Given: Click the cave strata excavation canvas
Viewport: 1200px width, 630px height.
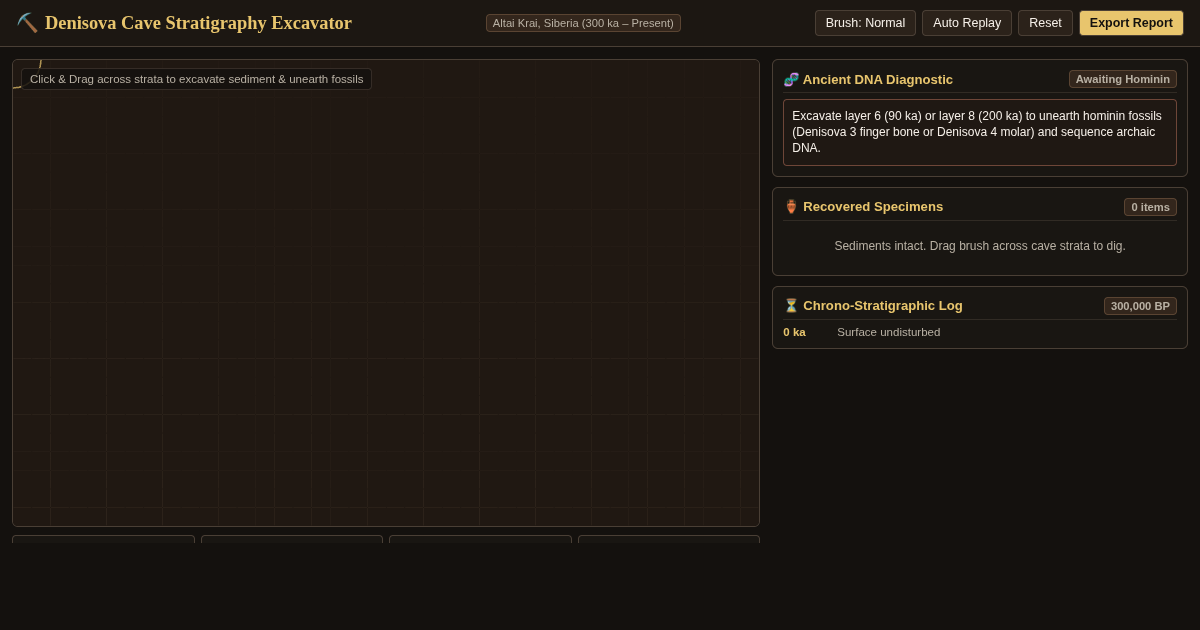Looking at the screenshot, I should tap(386, 293).
